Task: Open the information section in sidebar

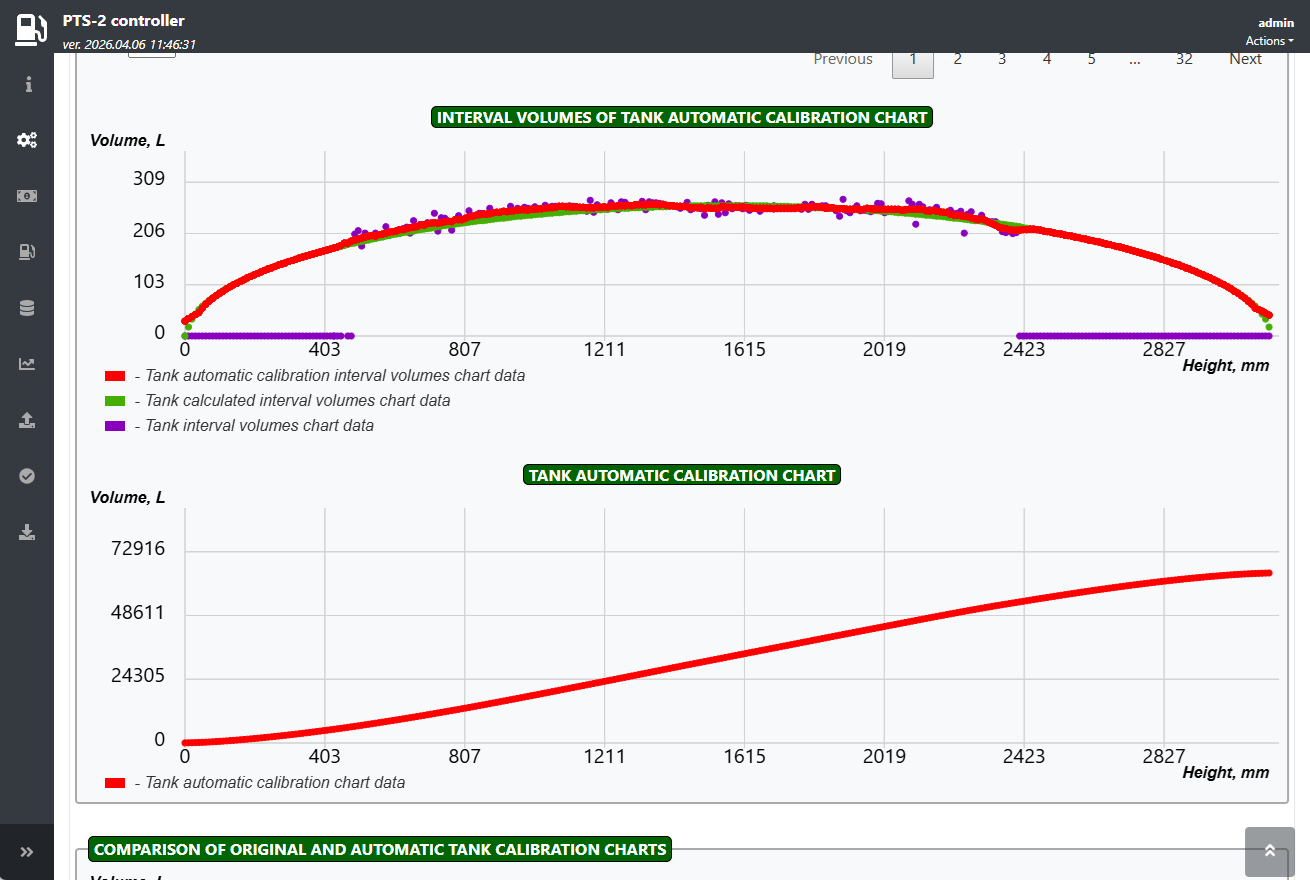Action: [x=28, y=85]
